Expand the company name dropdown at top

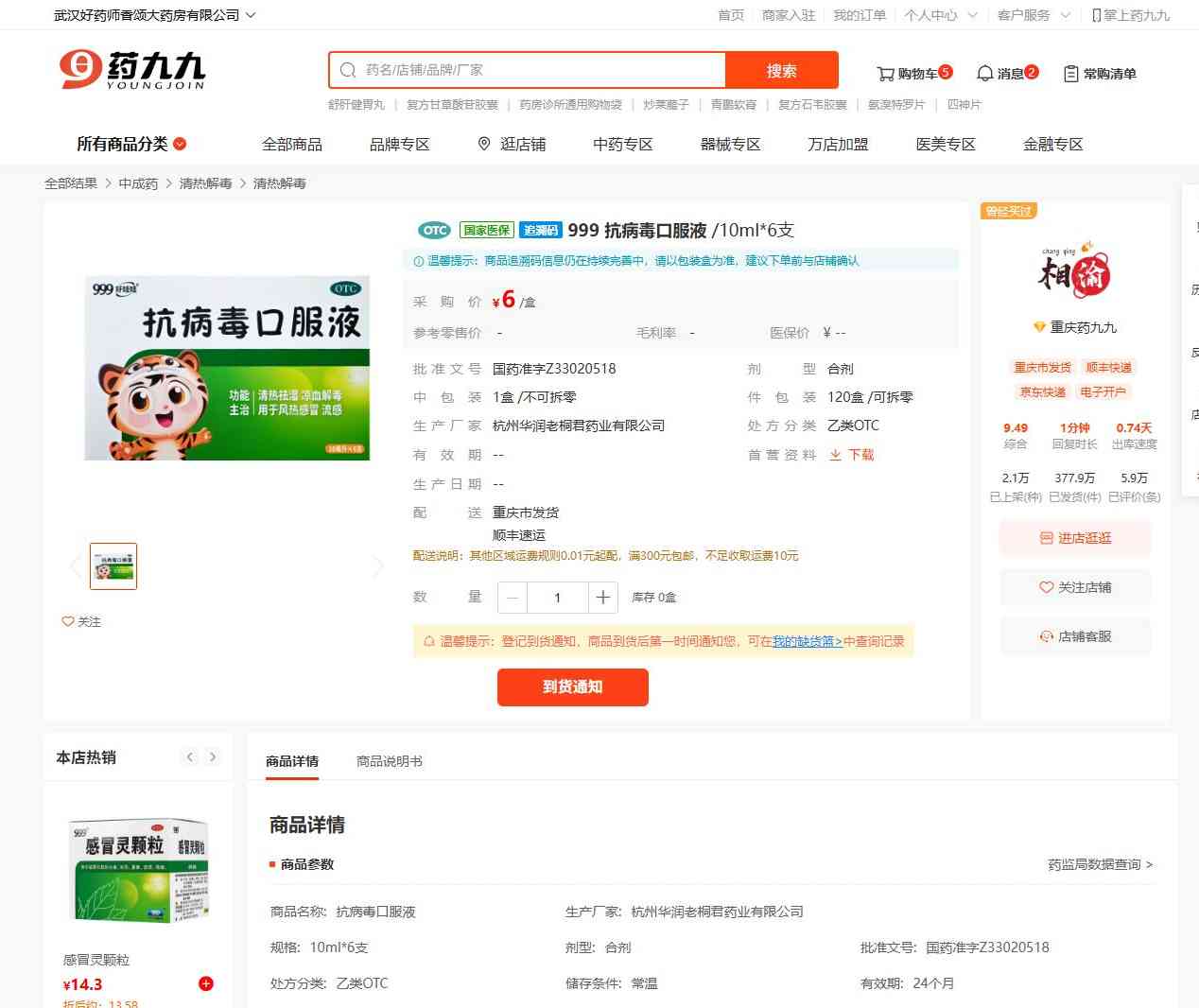251,15
